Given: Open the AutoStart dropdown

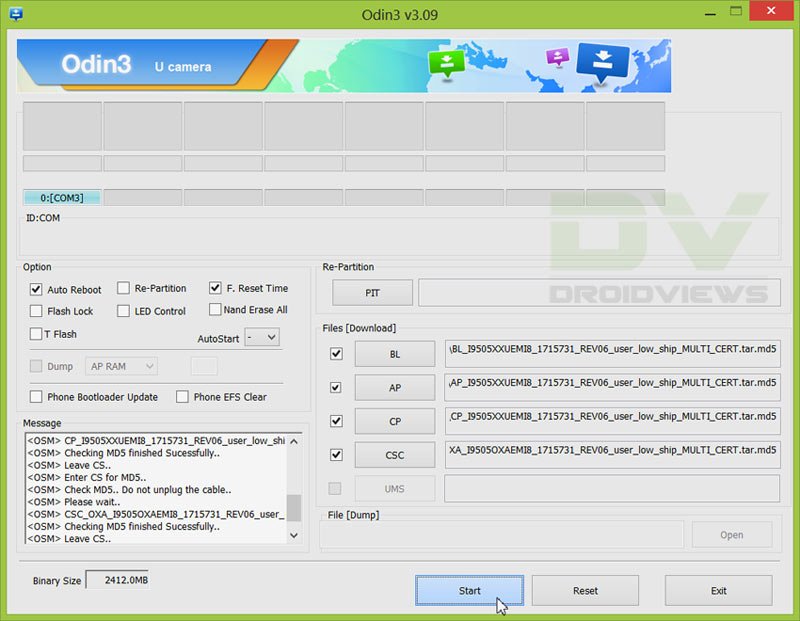Looking at the screenshot, I should tap(262, 337).
